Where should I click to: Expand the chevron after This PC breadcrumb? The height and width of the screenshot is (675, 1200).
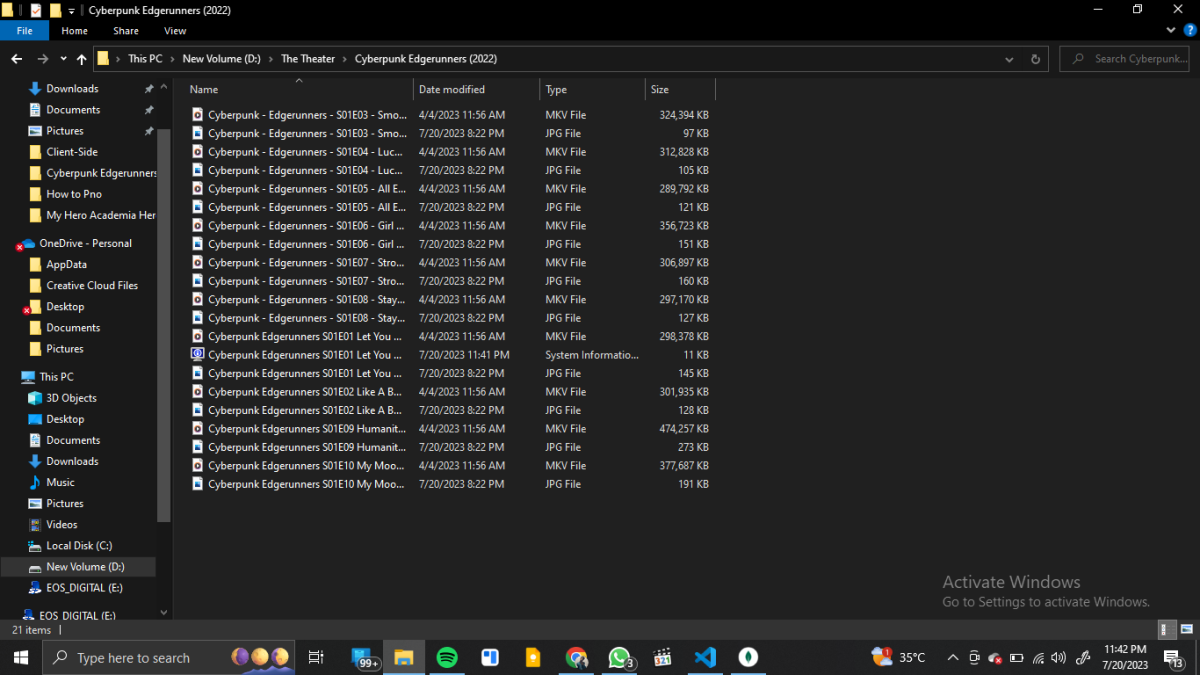[x=172, y=59]
